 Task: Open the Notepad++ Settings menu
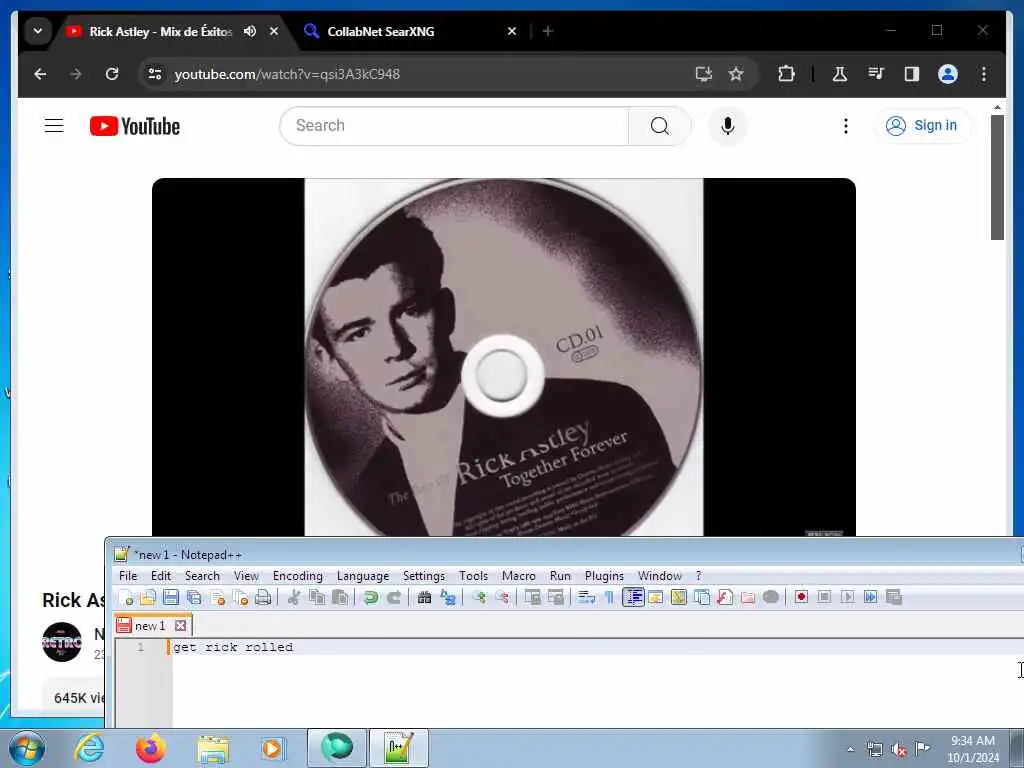pos(424,575)
